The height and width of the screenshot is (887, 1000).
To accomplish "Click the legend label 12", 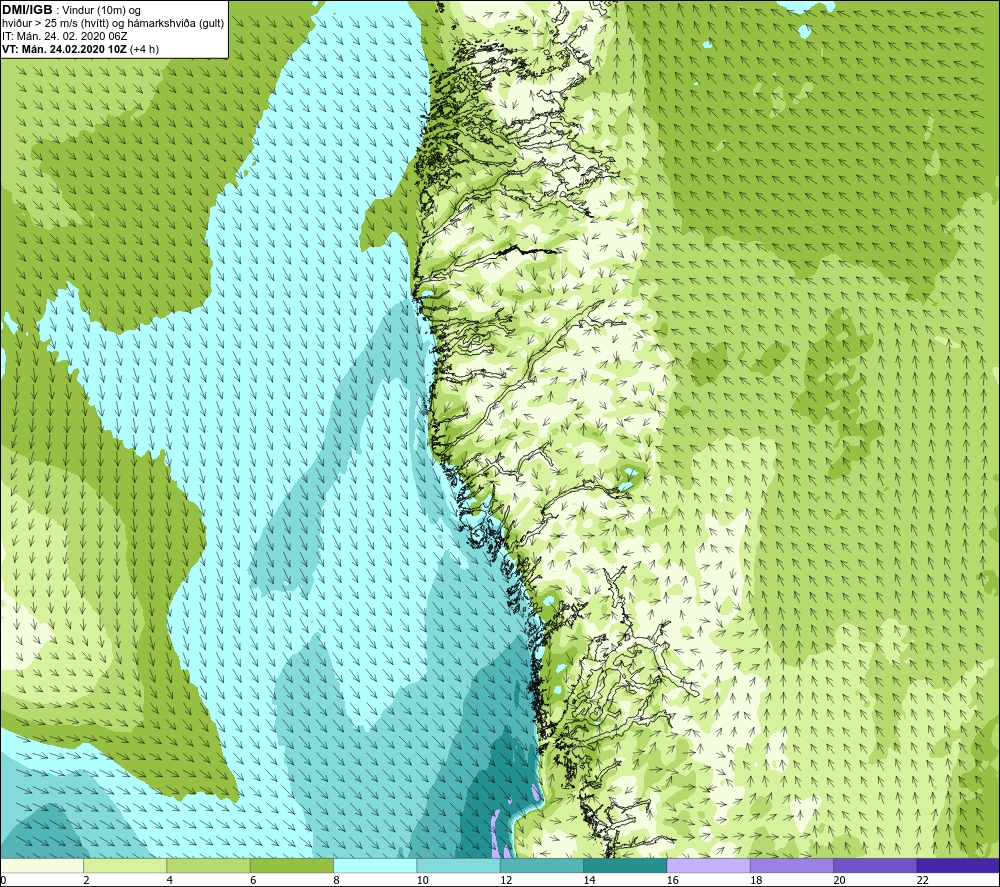I will (x=506, y=880).
